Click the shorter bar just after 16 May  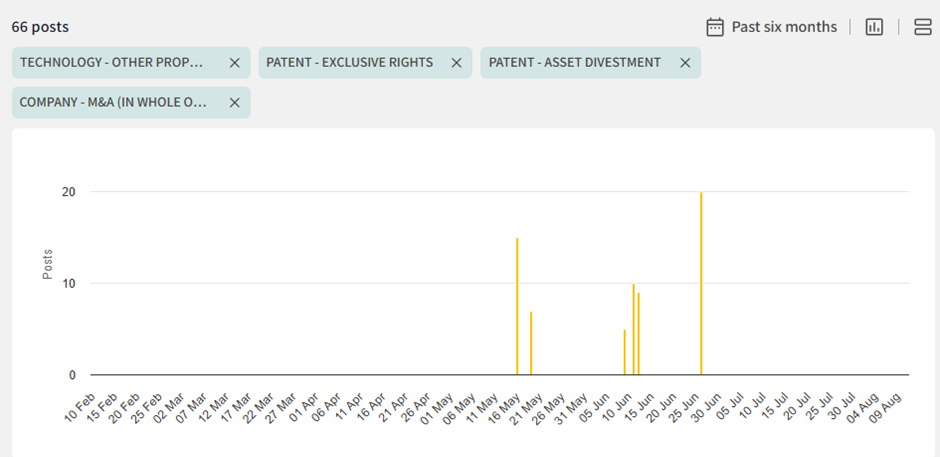point(531,344)
